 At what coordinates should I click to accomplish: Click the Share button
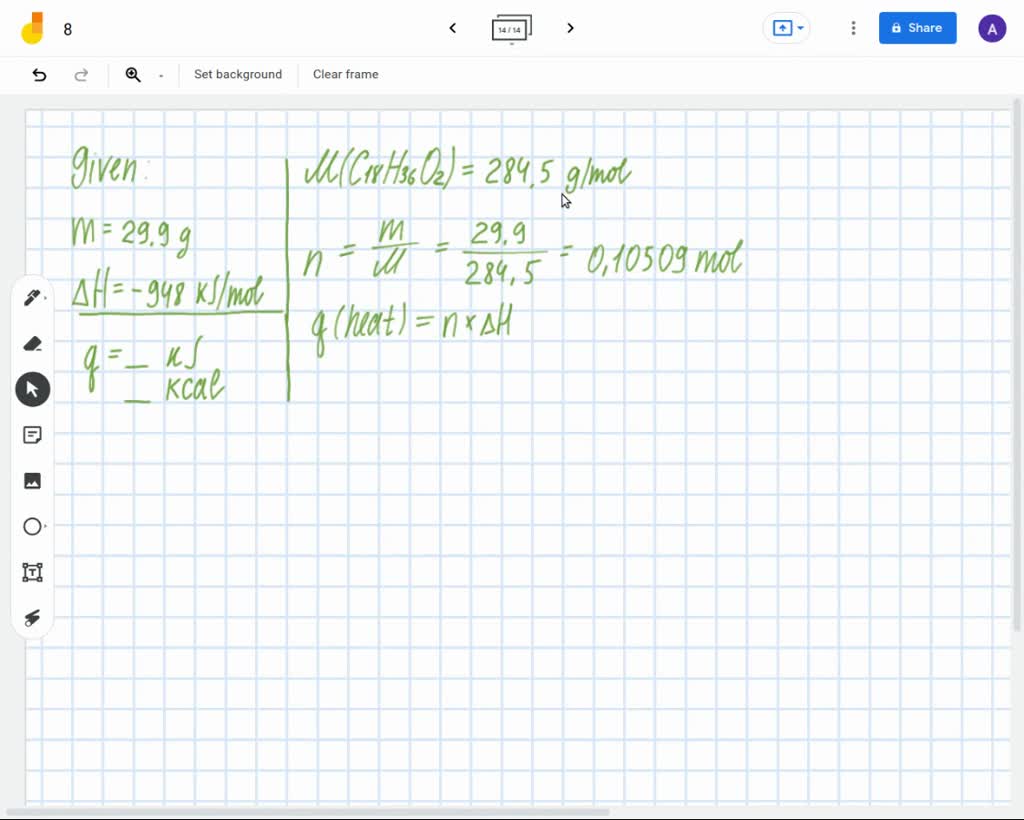tap(917, 27)
